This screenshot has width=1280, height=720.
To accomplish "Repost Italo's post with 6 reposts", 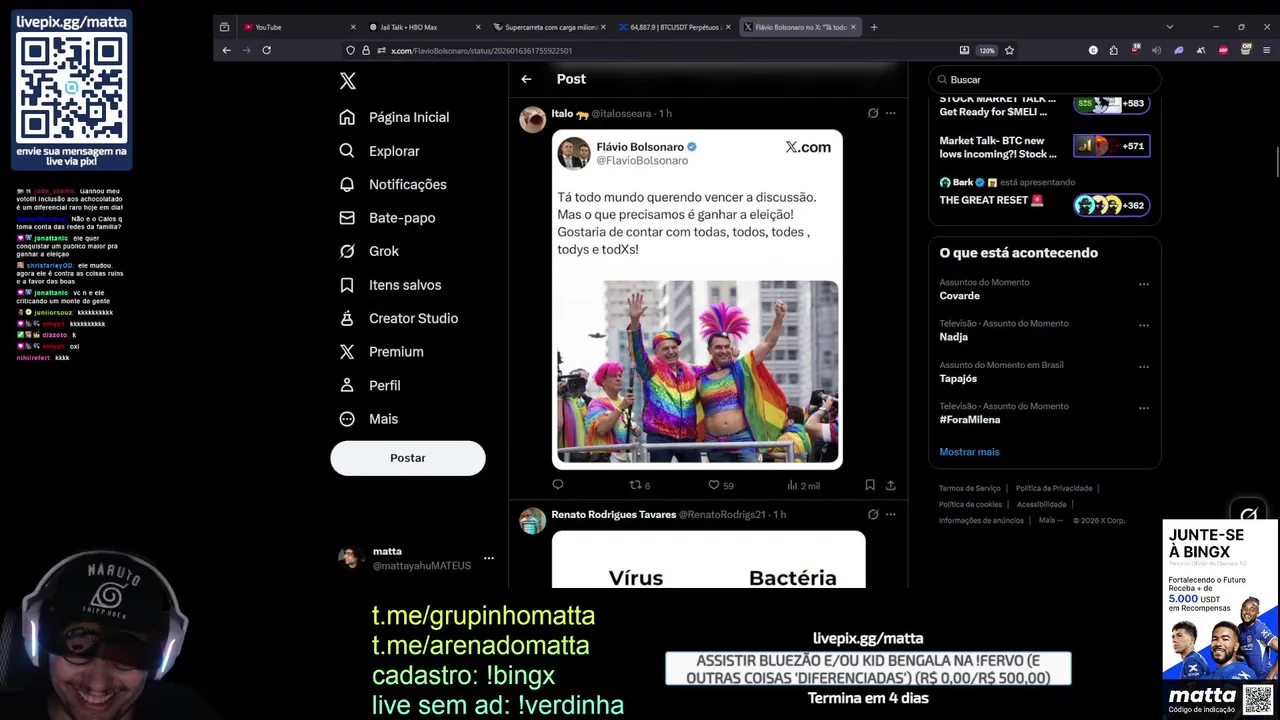I will pyautogui.click(x=639, y=485).
